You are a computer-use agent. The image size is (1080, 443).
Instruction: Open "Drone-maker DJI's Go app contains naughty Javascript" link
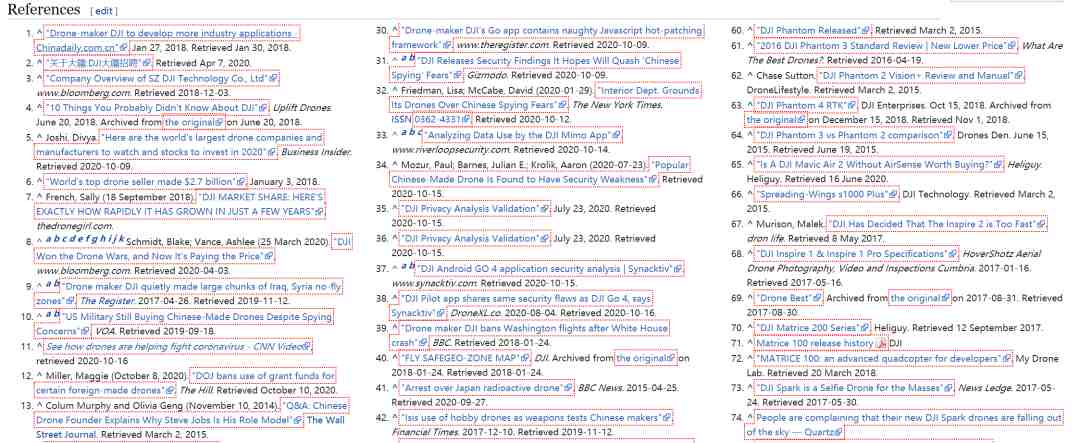(x=547, y=38)
